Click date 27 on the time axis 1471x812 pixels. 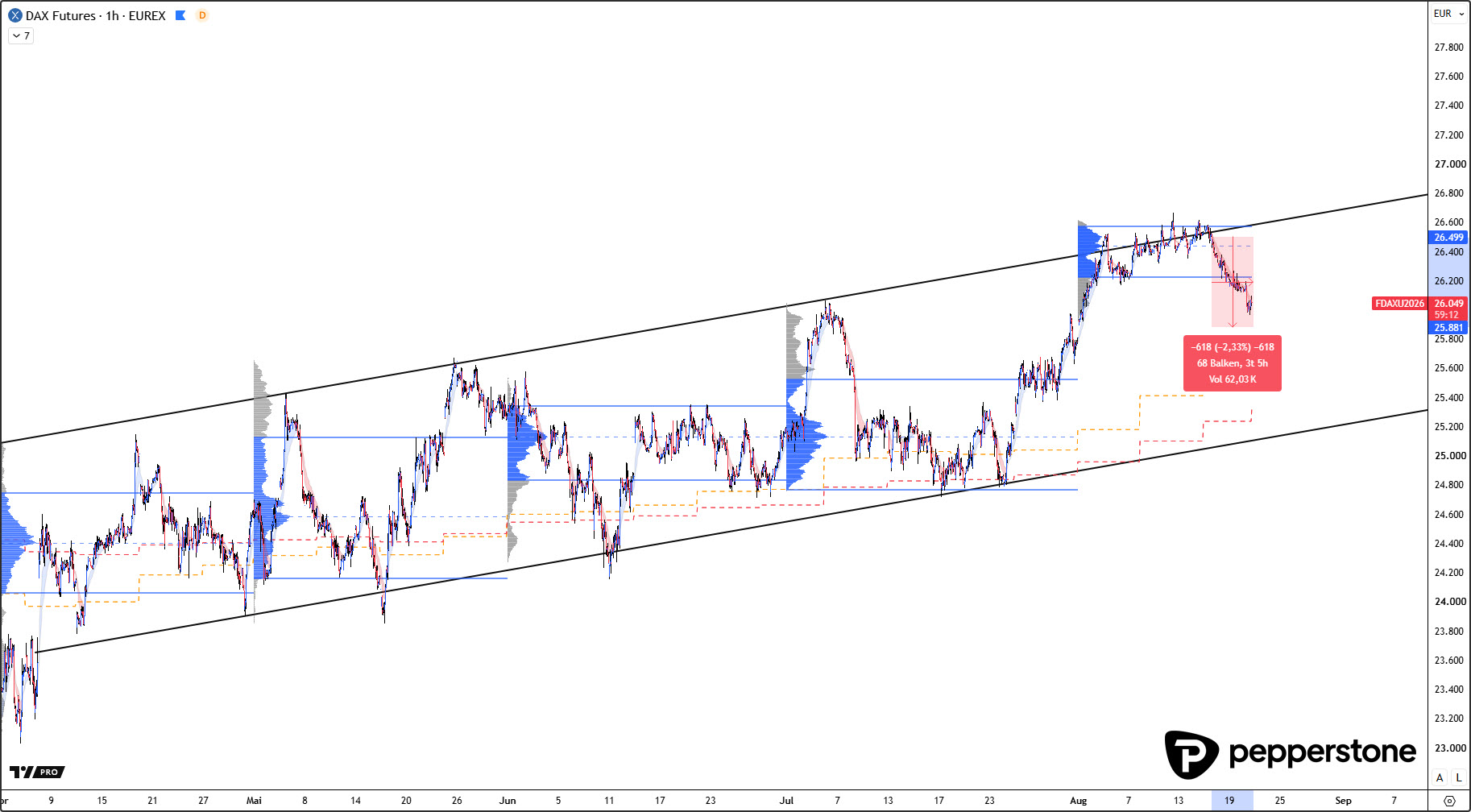pos(203,801)
